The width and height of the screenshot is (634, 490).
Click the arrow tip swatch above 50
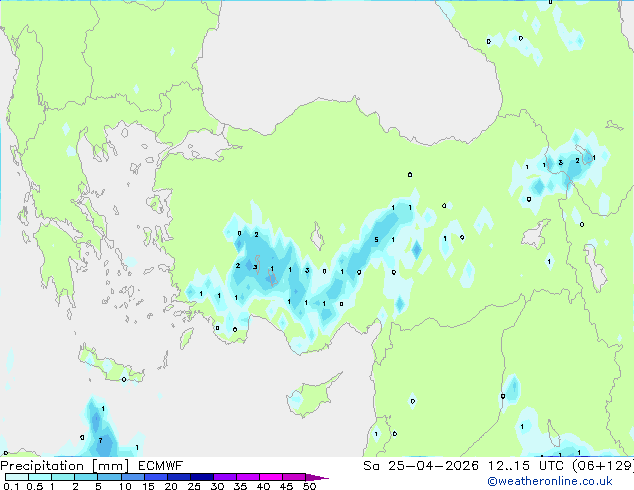pos(317,477)
